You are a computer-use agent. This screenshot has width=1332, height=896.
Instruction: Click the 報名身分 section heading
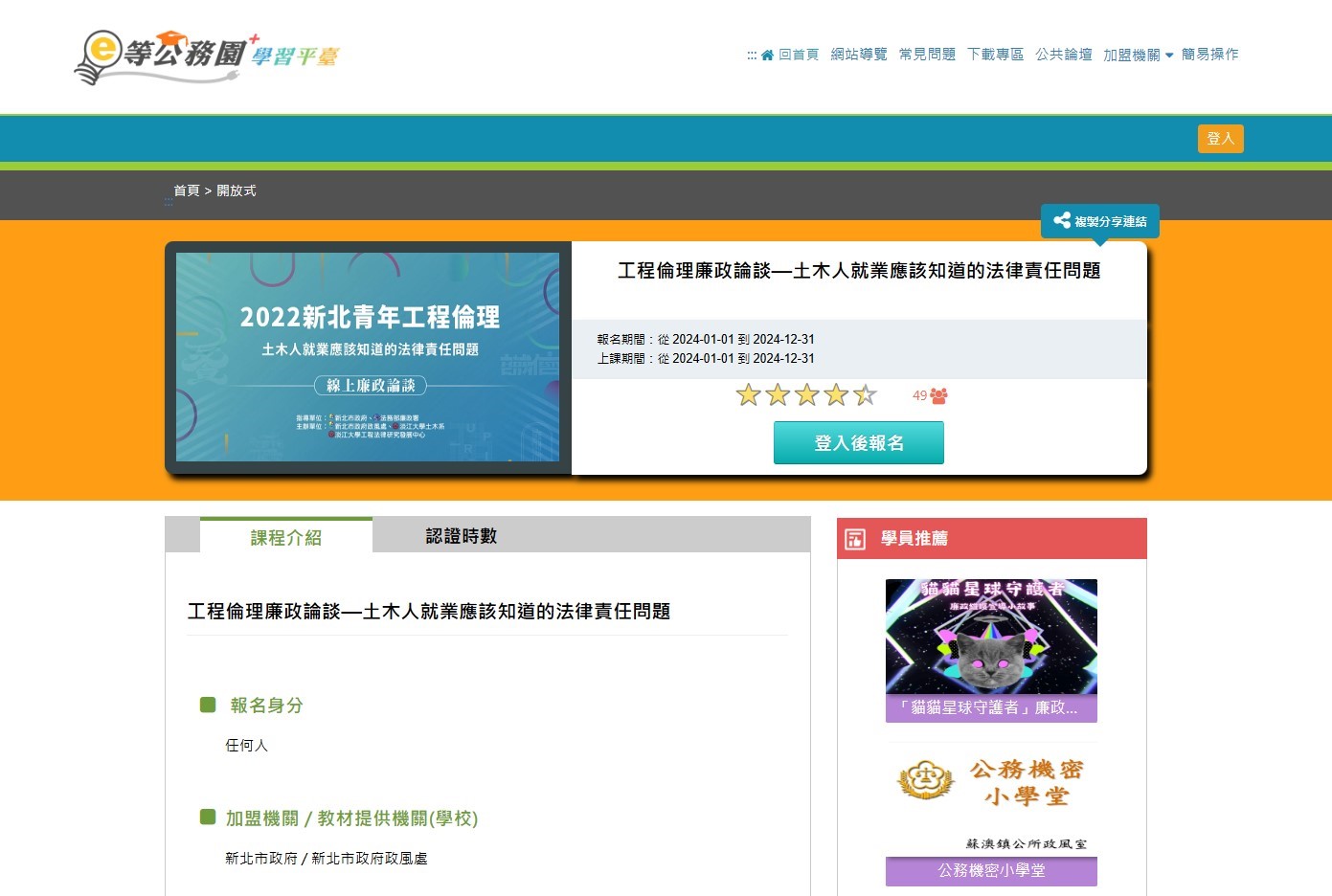266,706
